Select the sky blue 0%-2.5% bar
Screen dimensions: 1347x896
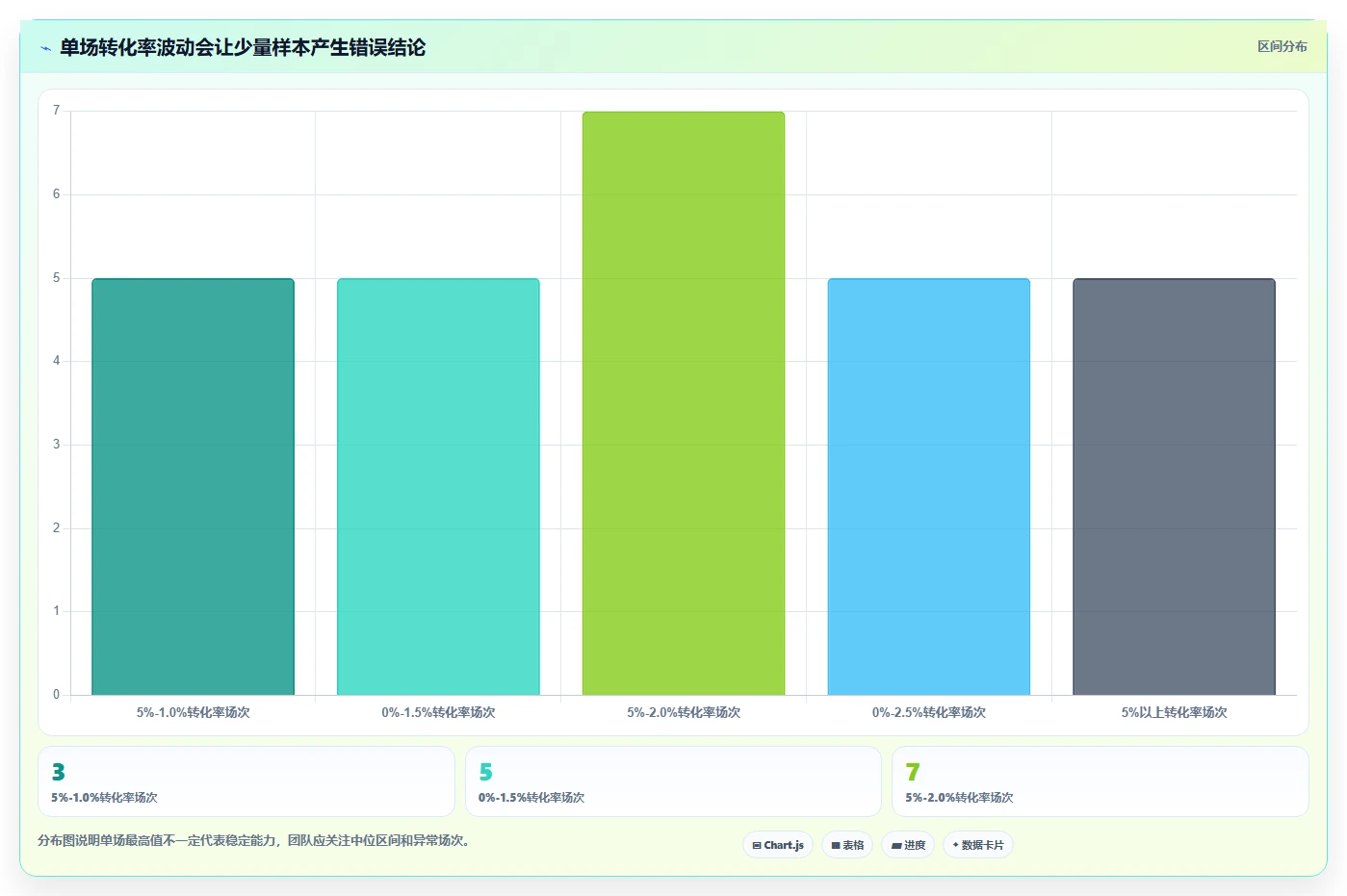coord(929,487)
